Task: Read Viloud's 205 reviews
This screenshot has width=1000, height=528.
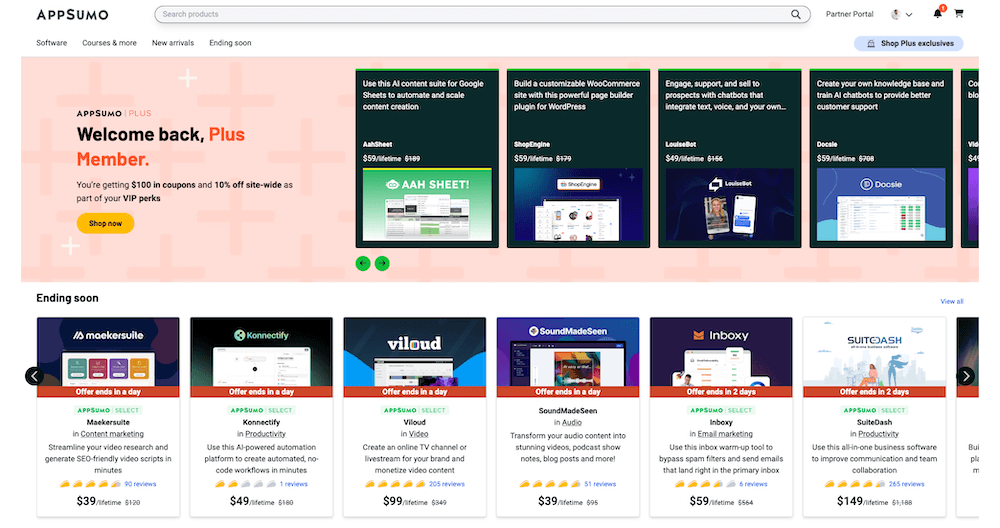Action: click(x=447, y=484)
